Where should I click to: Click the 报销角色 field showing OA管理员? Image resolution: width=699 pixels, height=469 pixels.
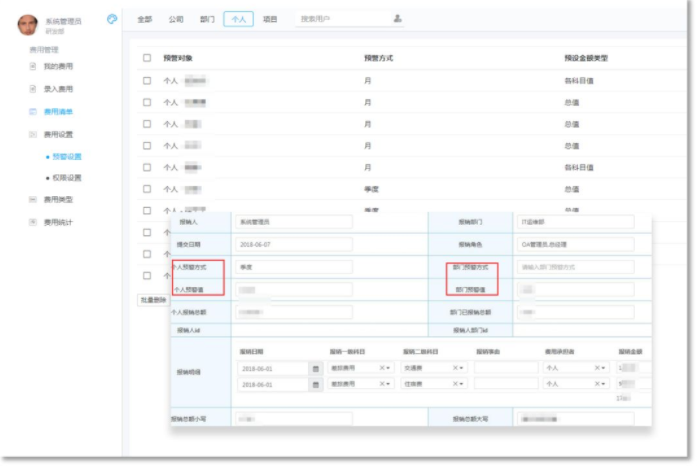pyautogui.click(x=576, y=244)
